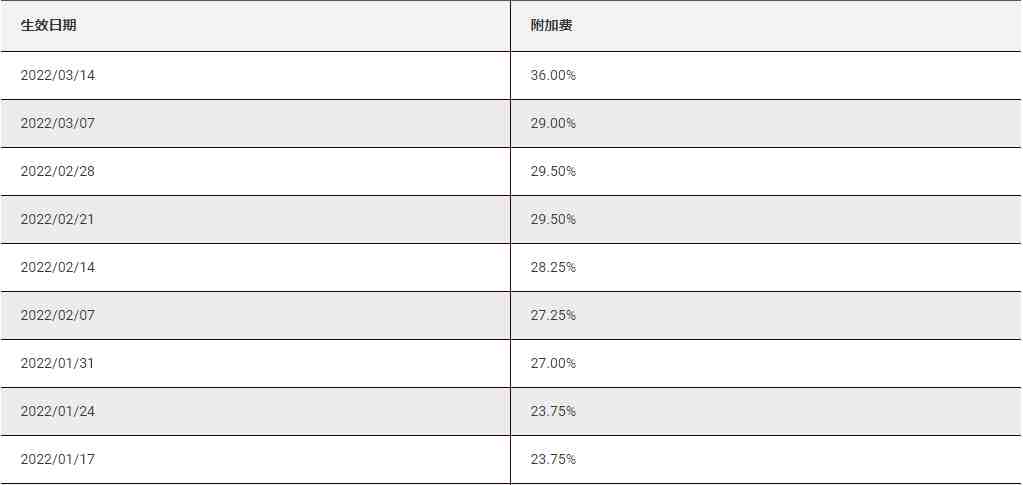This screenshot has height=485, width=1023.
Task: Click the 27.00% surcharge value
Action: point(553,364)
